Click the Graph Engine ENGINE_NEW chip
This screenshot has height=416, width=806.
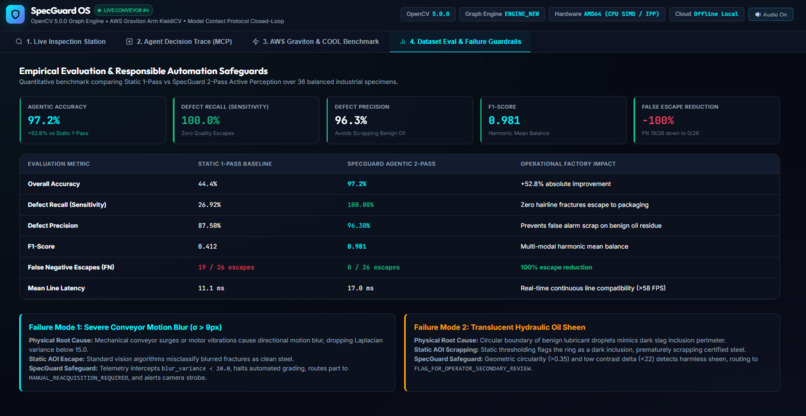tap(502, 14)
